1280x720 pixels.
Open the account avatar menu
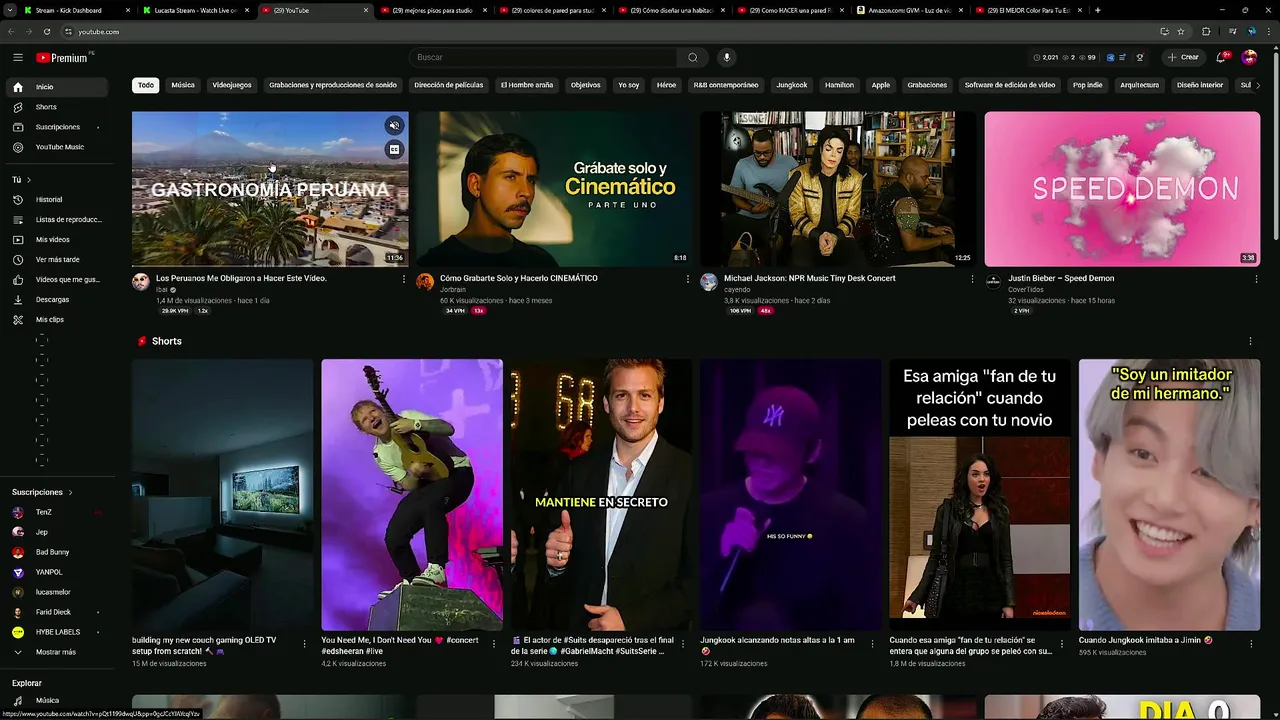coord(1249,57)
